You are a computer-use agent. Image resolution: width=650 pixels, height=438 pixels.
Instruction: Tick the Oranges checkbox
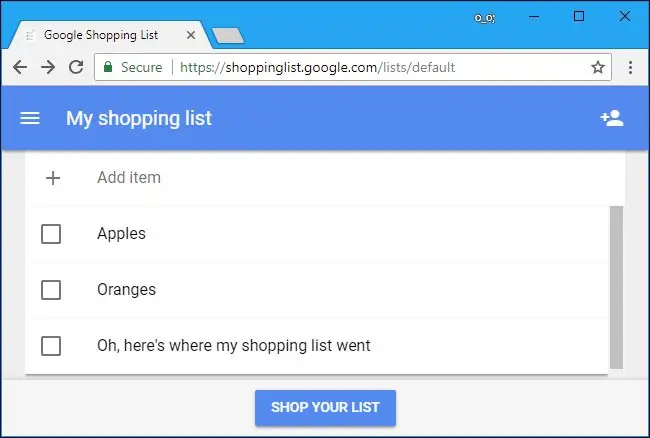point(51,290)
